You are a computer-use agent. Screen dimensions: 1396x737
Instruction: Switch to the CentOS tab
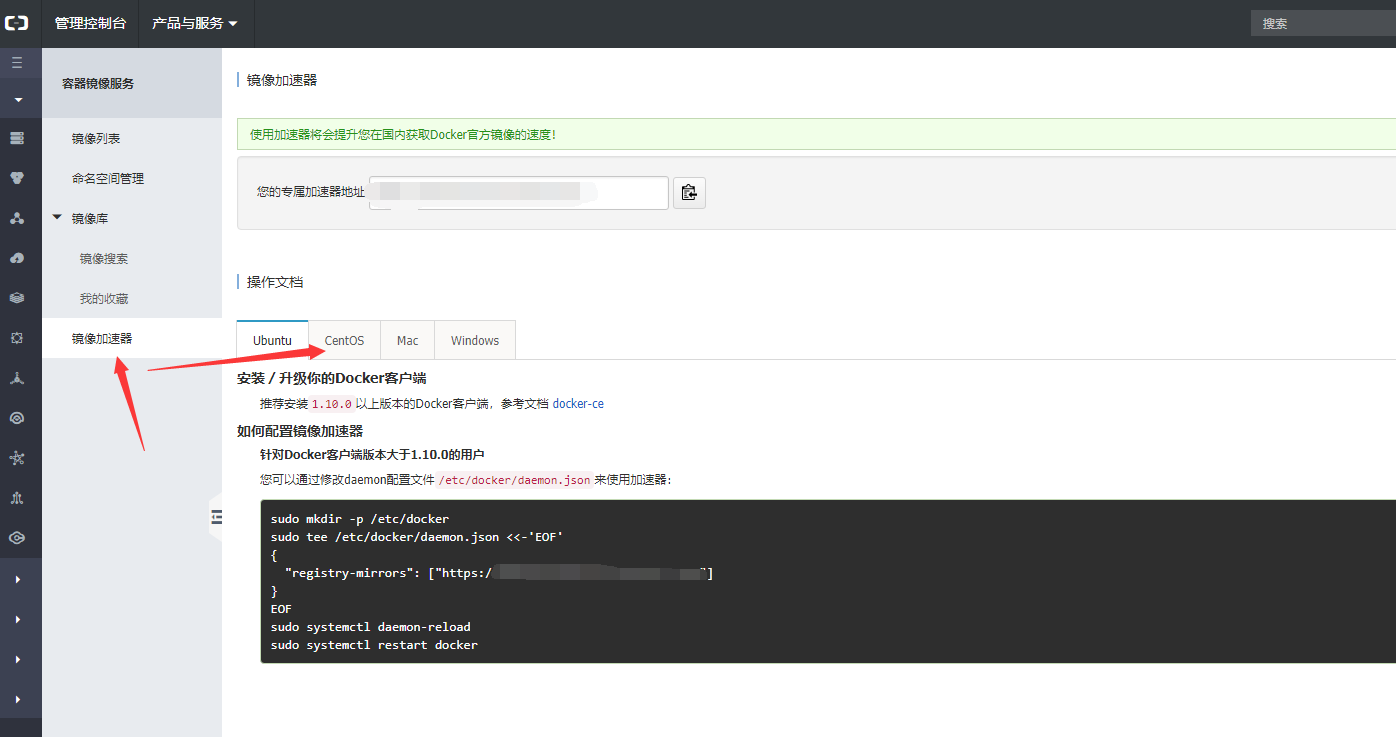(x=344, y=340)
